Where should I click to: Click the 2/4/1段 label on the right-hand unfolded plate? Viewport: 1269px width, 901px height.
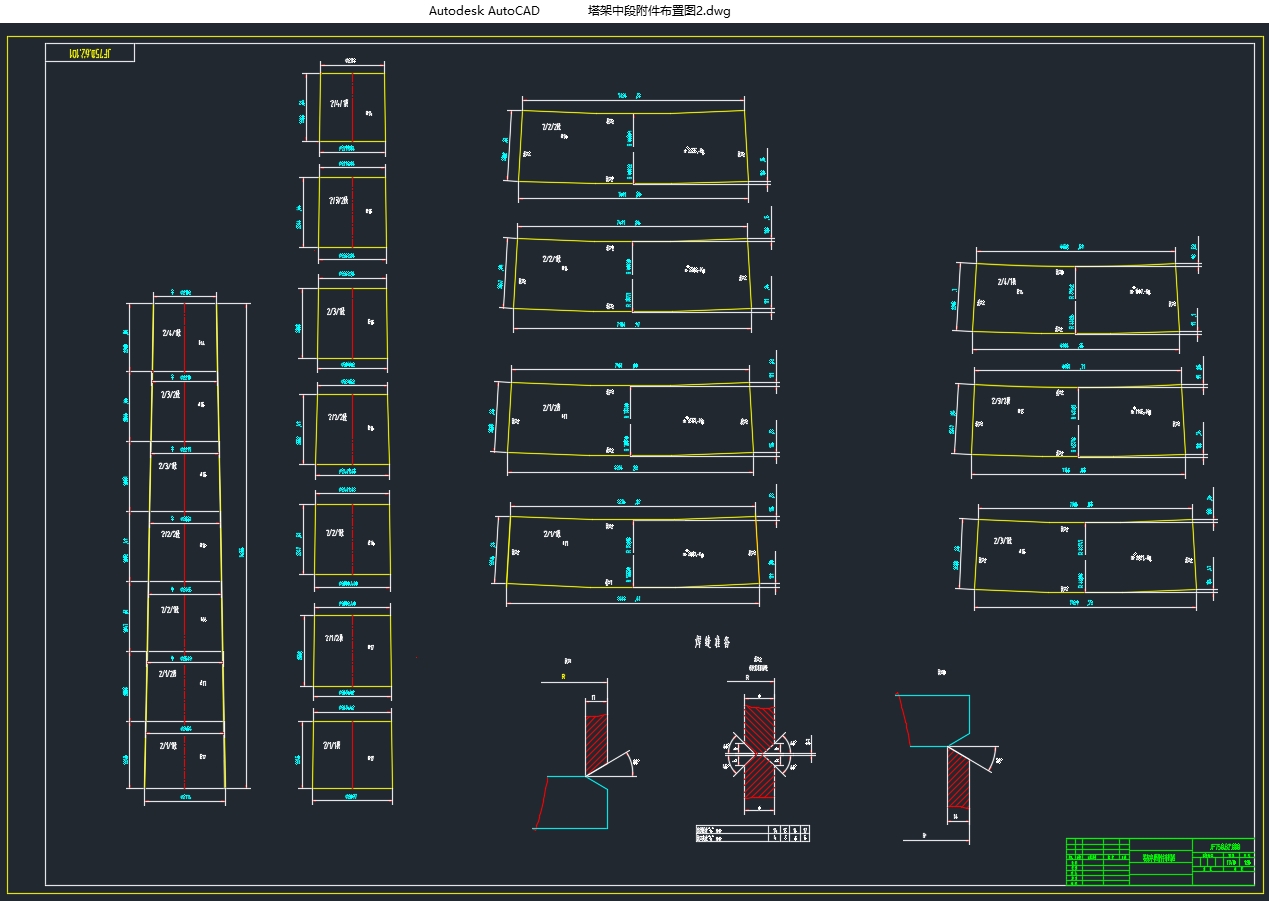[1007, 283]
